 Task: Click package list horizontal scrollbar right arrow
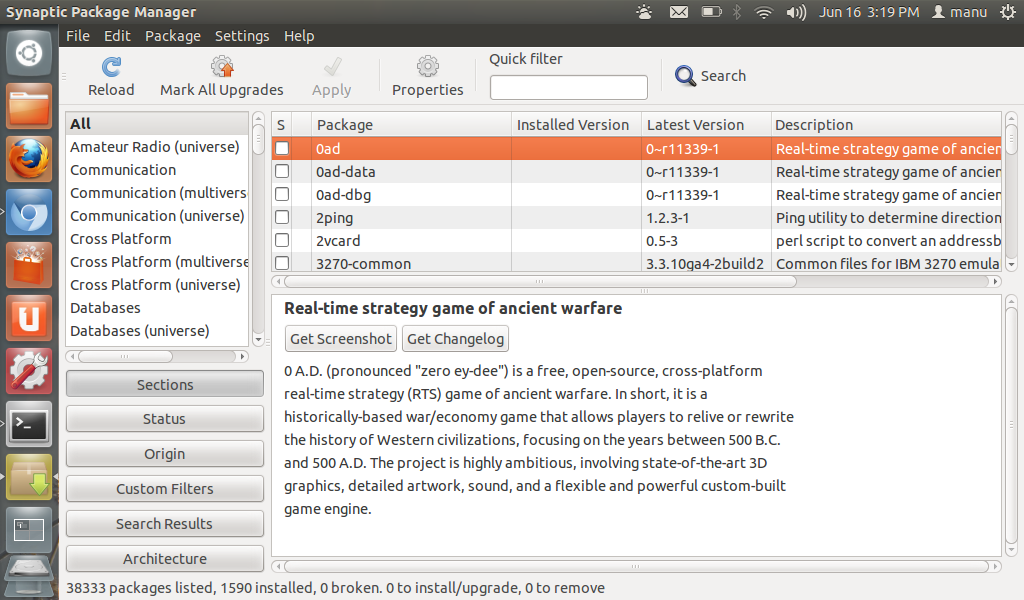point(995,281)
